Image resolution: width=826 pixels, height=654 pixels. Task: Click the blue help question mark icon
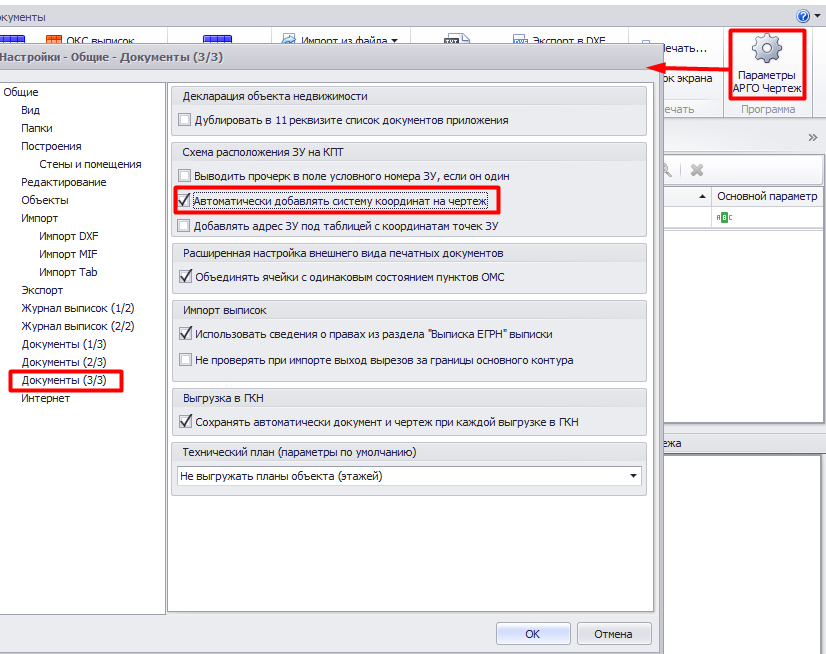pos(803,17)
